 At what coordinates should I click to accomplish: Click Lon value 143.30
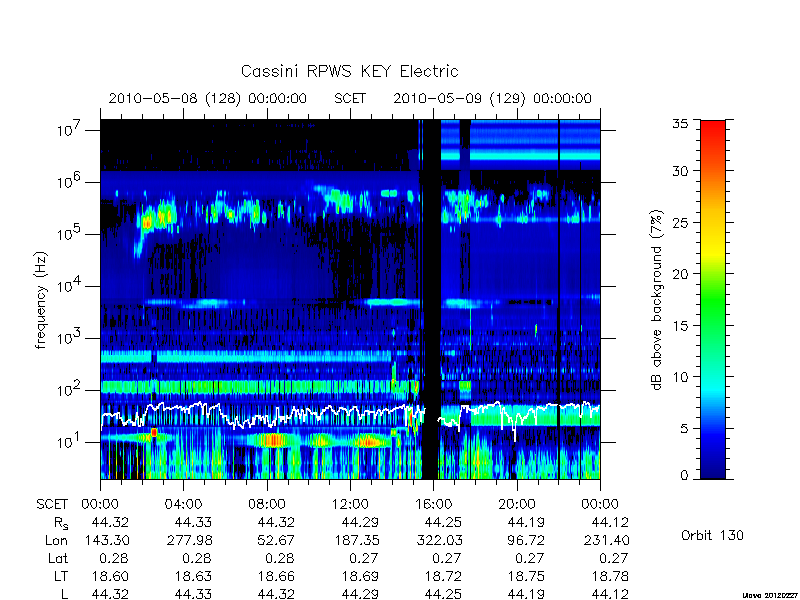click(107, 540)
